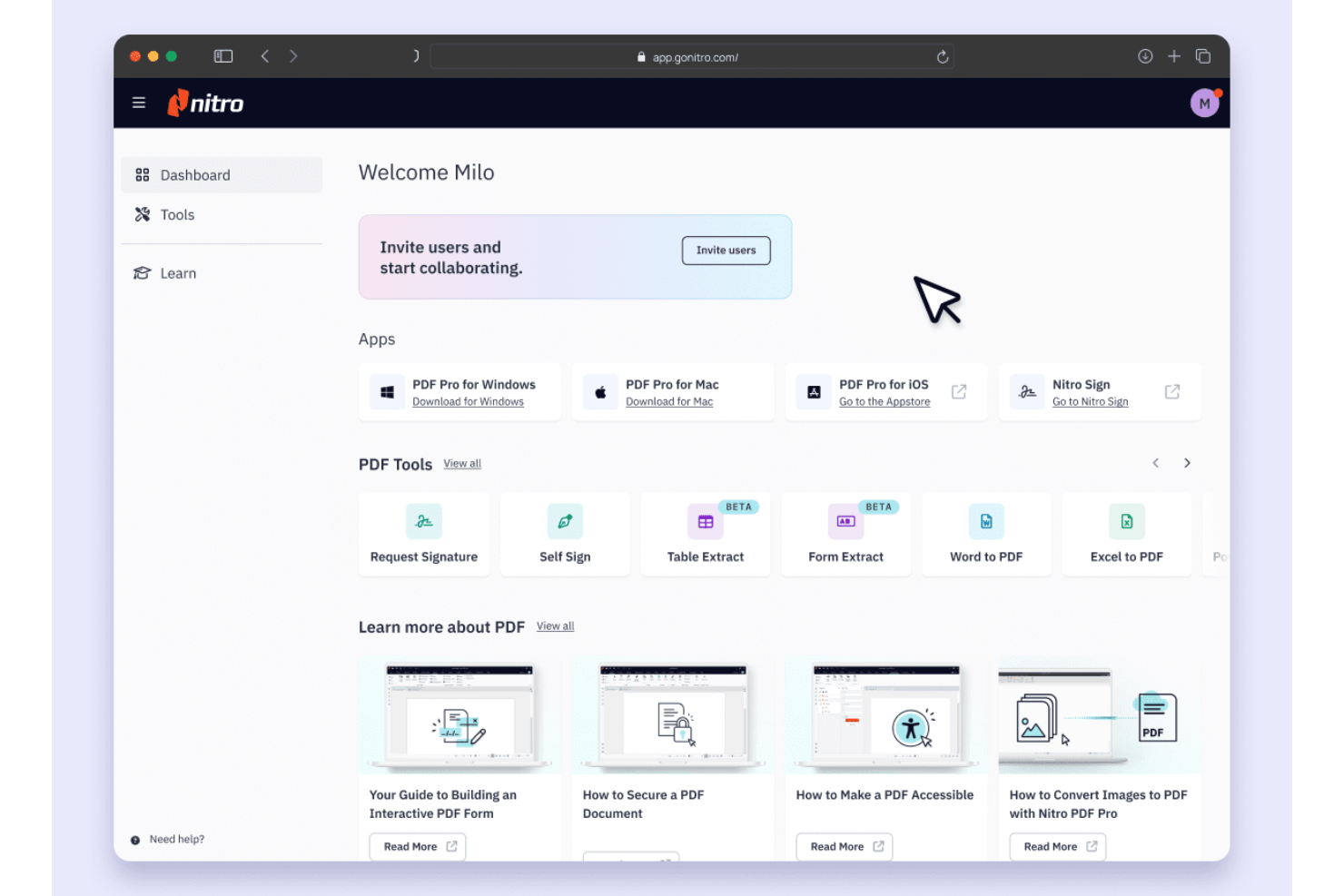The width and height of the screenshot is (1344, 896).
Task: Show Safari tab overview icon
Action: click(x=1203, y=56)
